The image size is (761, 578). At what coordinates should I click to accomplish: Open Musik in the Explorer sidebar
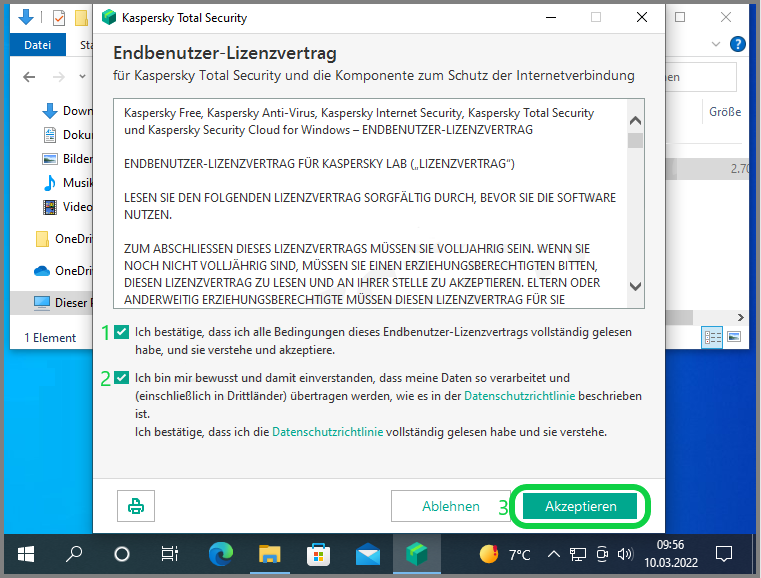click(68, 182)
